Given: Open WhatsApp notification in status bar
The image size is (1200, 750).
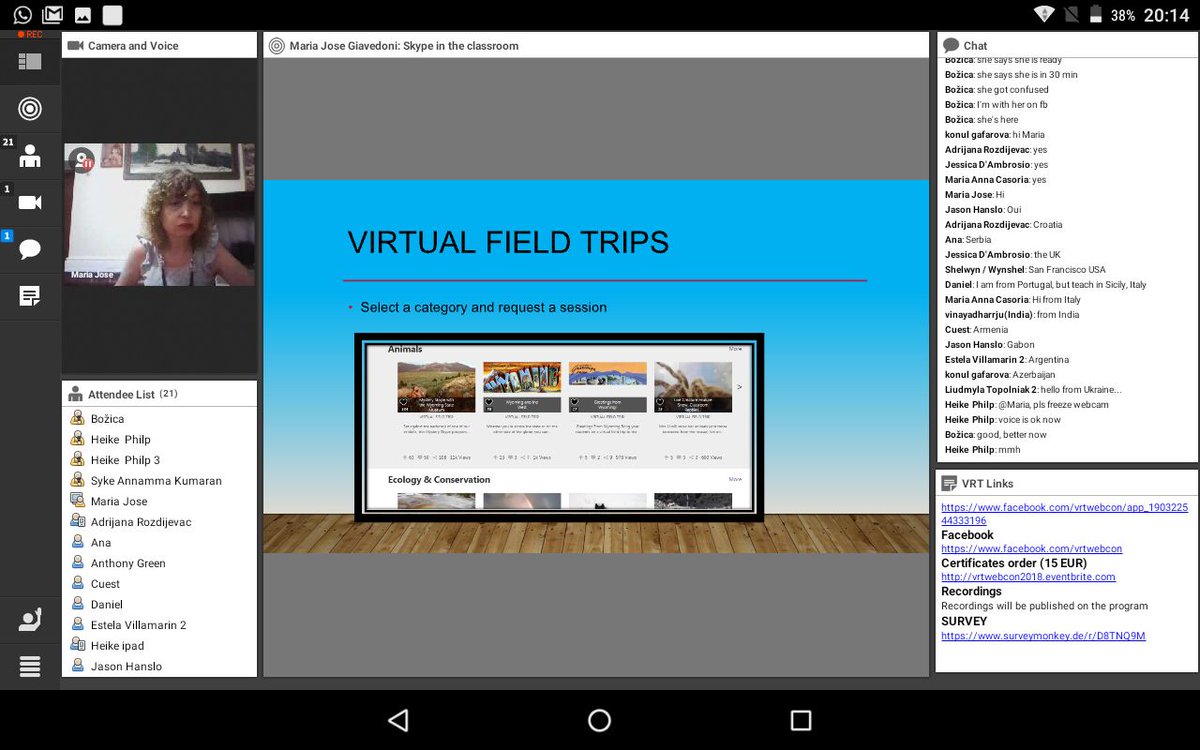Looking at the screenshot, I should point(22,14).
